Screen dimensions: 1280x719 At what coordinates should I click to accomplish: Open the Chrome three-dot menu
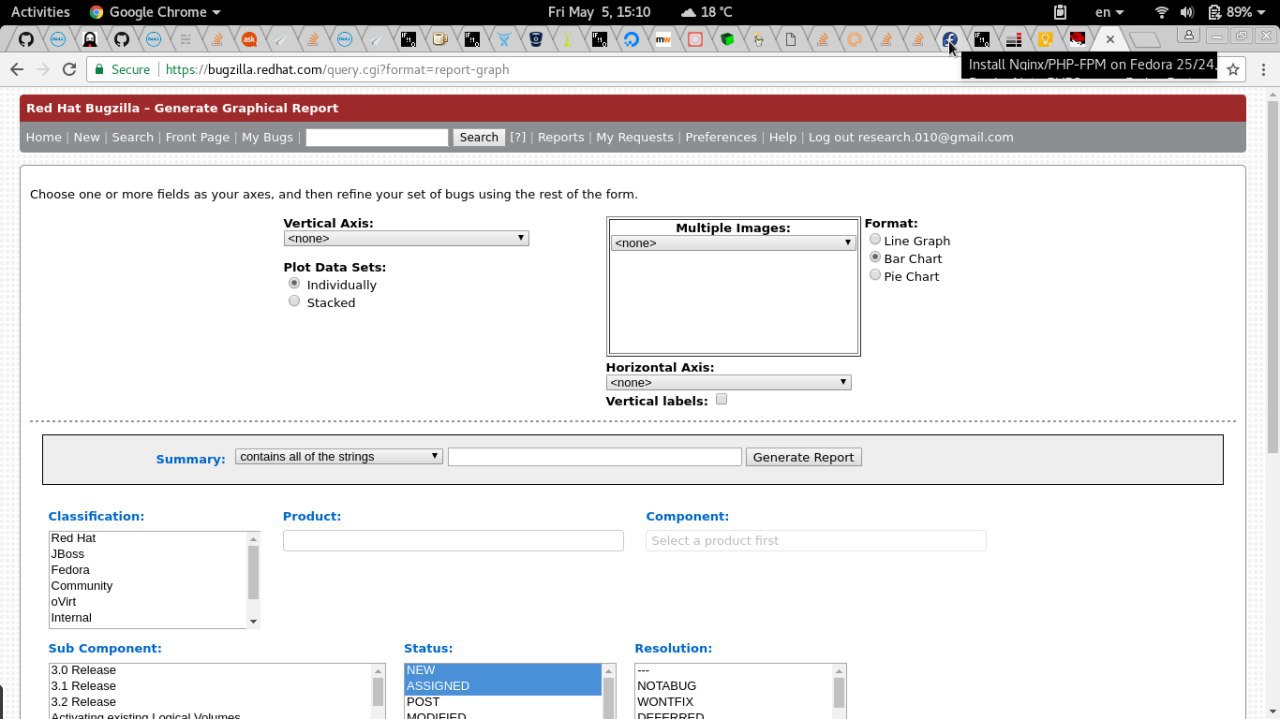click(x=1263, y=69)
